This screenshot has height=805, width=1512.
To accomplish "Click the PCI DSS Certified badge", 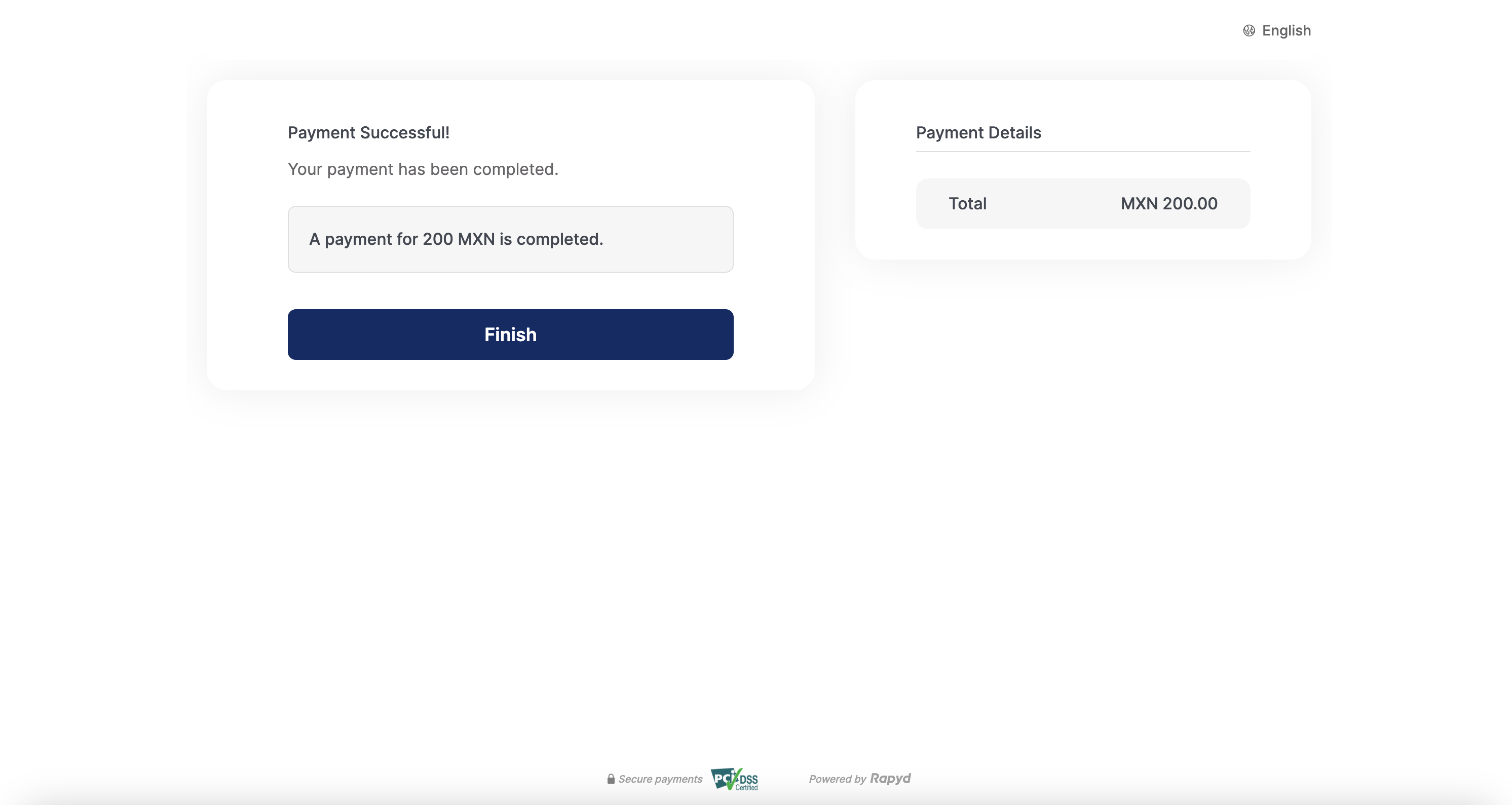I will (734, 779).
